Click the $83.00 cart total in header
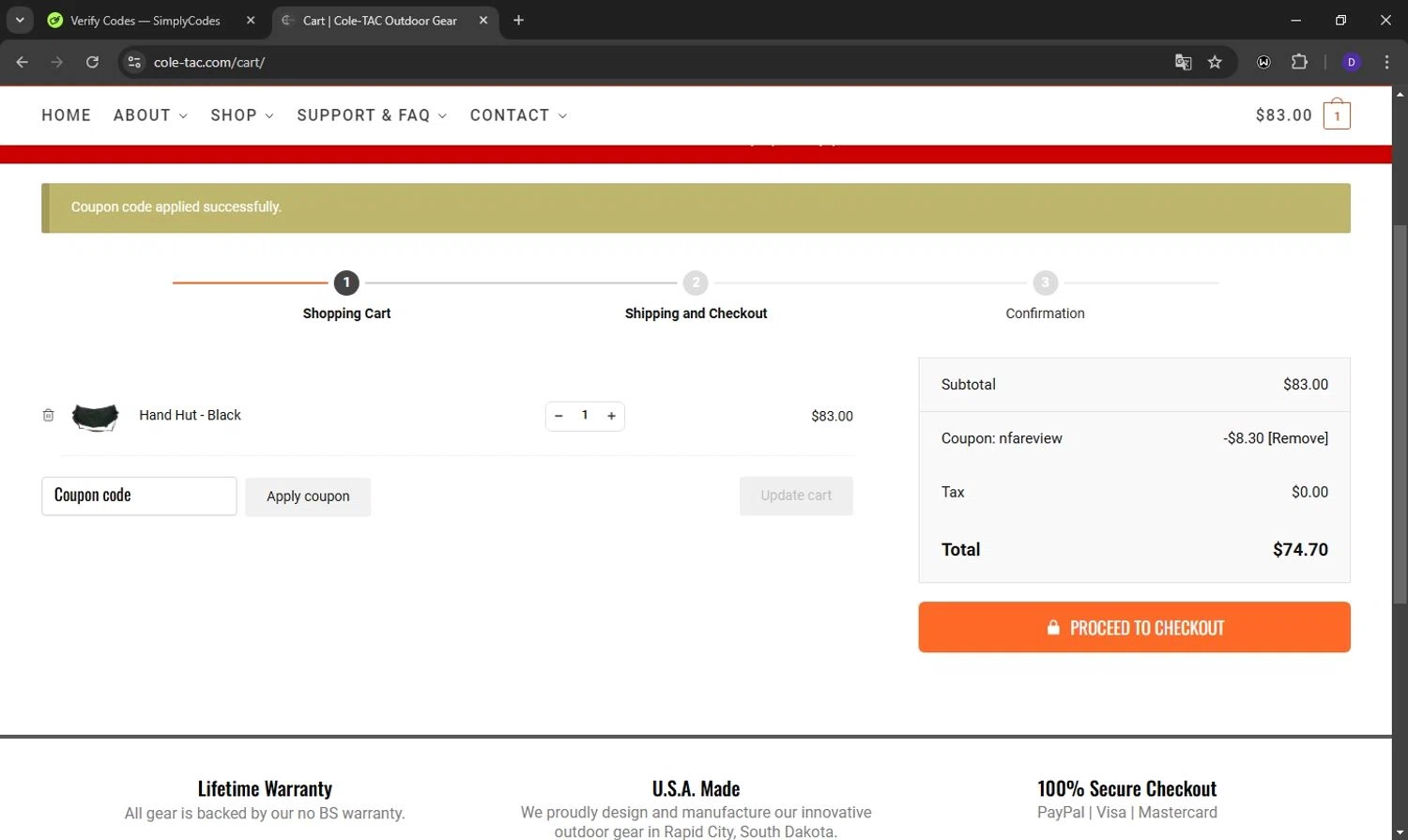1408x840 pixels. click(x=1283, y=115)
